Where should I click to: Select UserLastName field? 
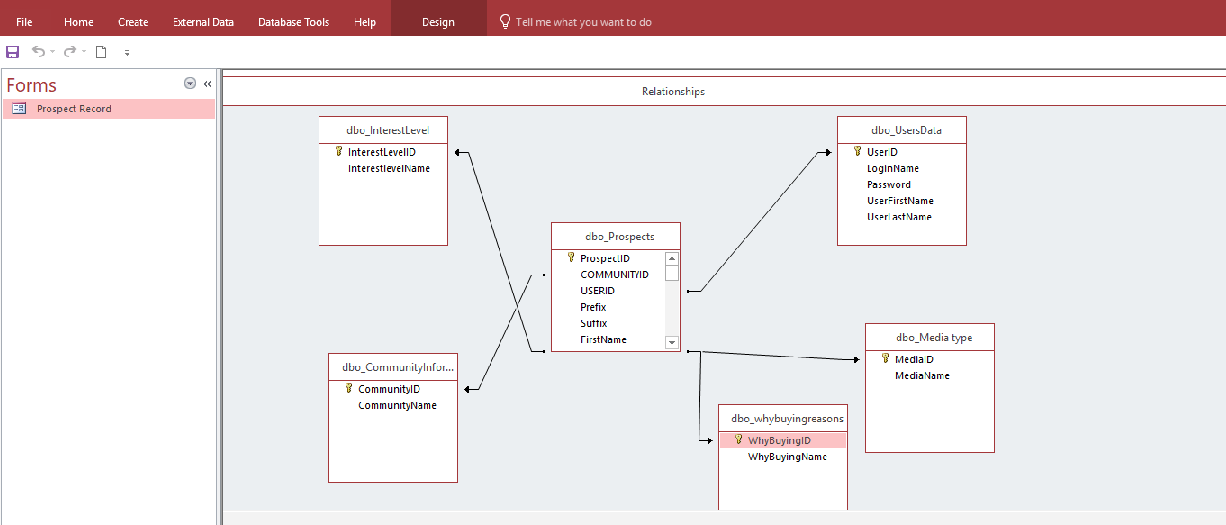click(x=899, y=216)
